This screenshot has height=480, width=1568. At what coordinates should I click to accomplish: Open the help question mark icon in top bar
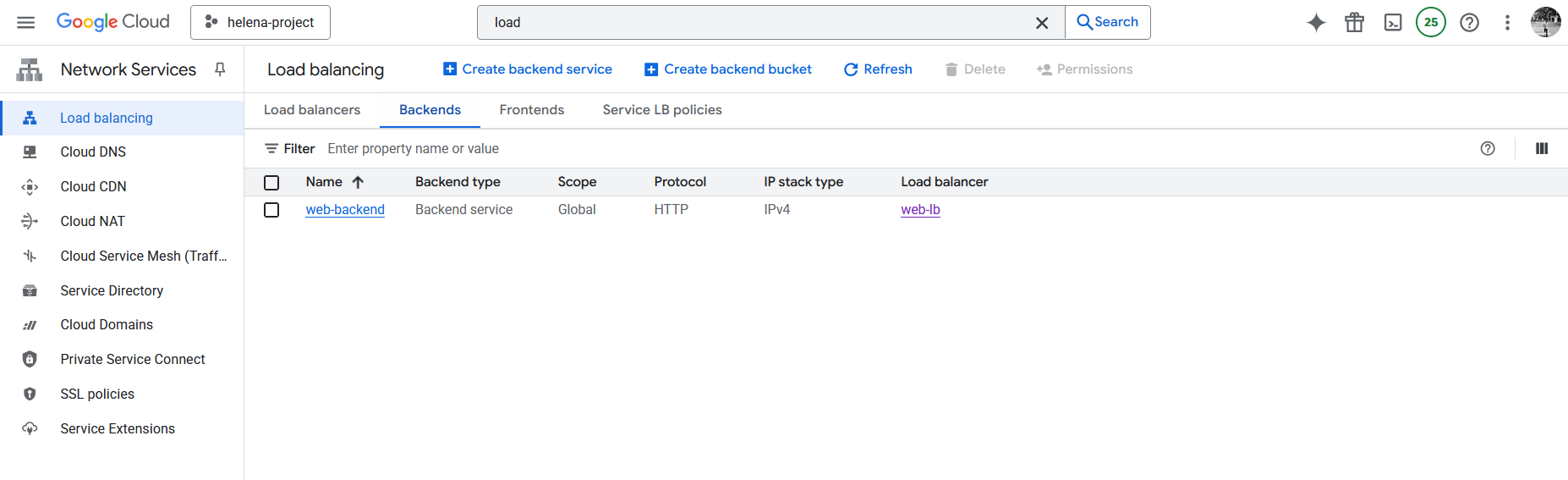[x=1470, y=23]
